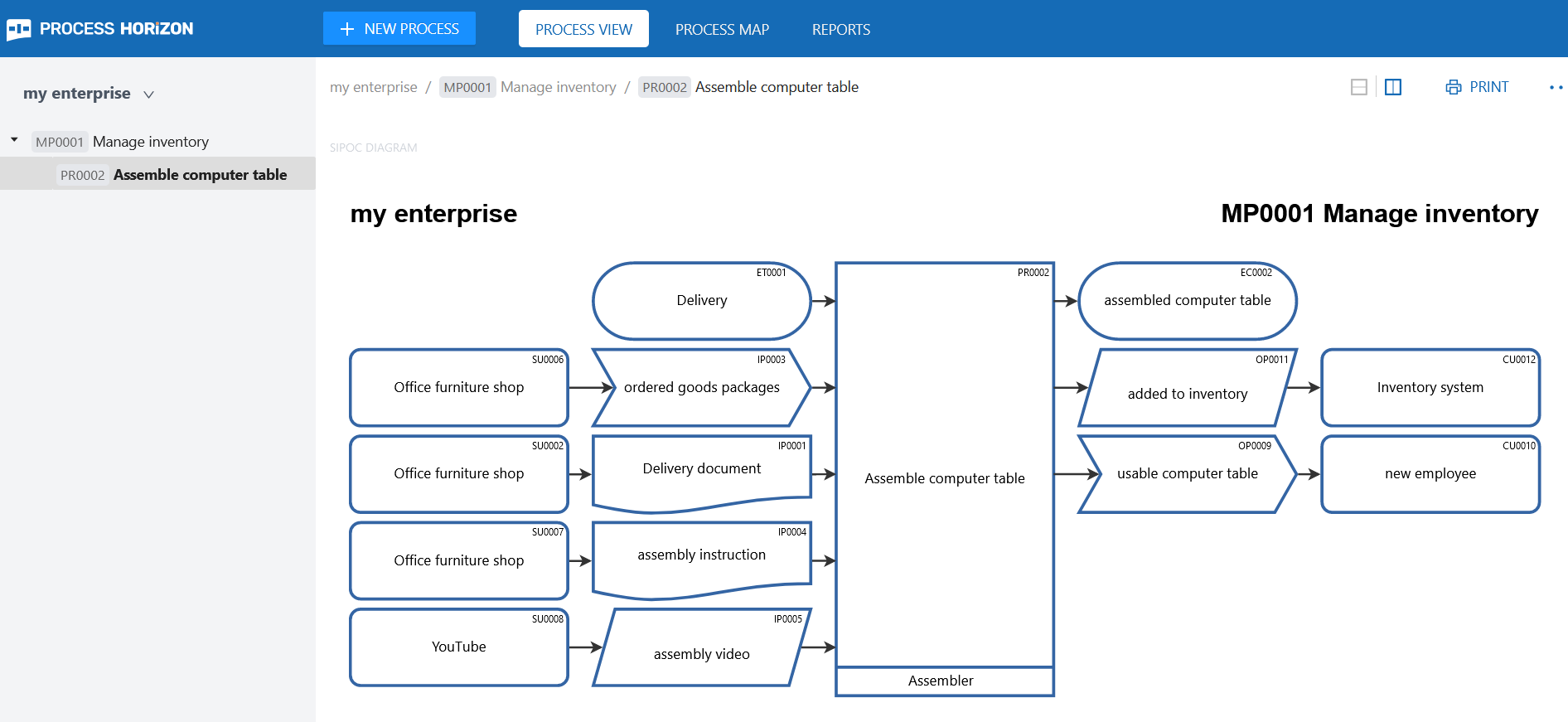Viewport: 1568px width, 722px height.
Task: Switch to horizontal split layout view
Action: click(1358, 87)
